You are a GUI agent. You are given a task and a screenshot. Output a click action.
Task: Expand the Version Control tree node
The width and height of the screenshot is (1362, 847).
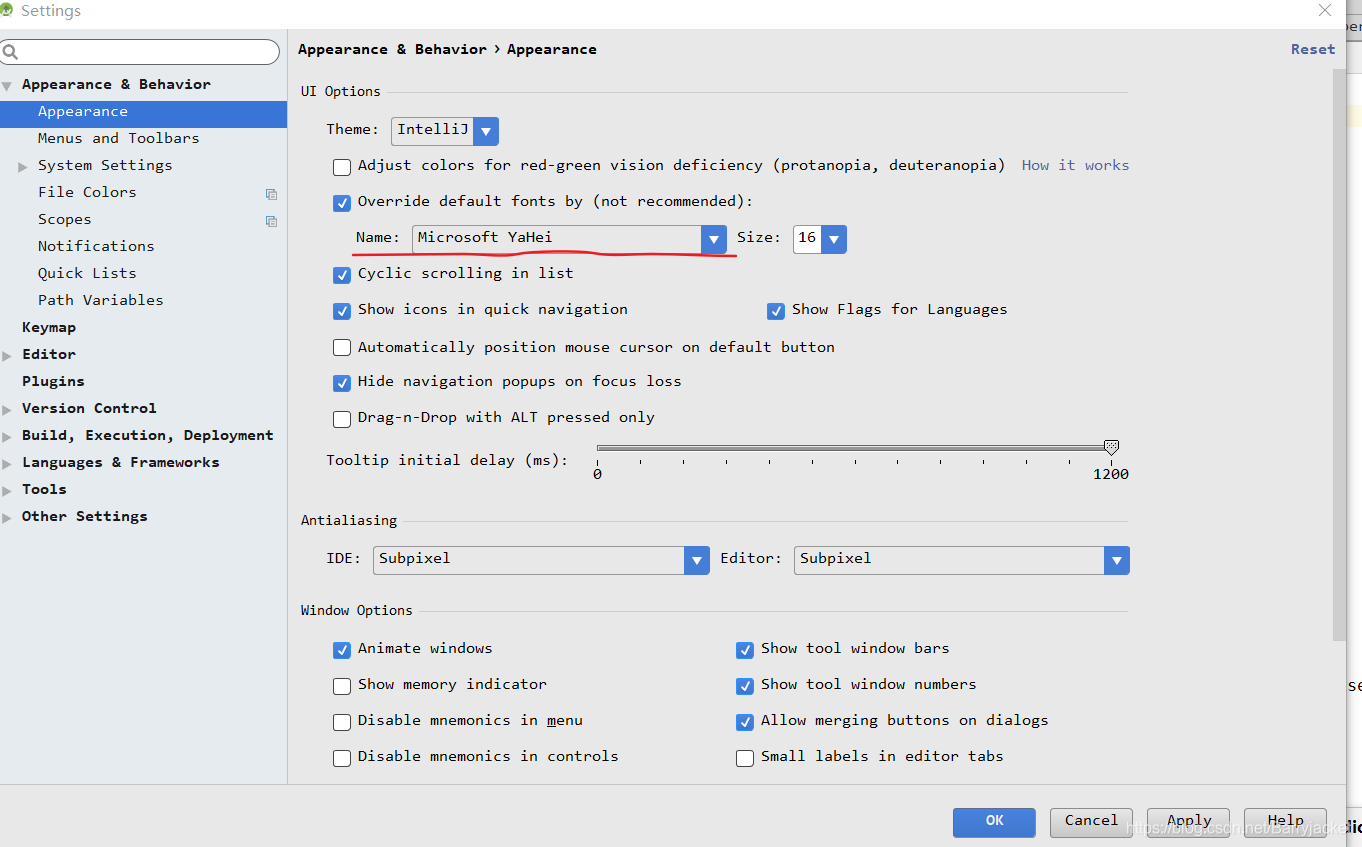point(7,410)
